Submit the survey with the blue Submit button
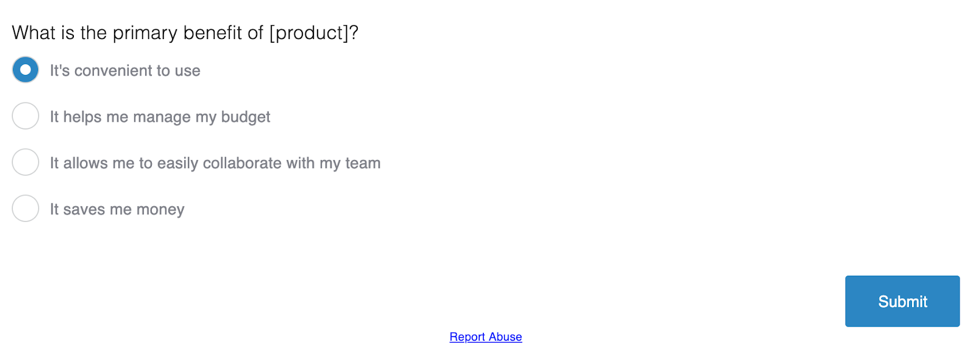 click(902, 301)
